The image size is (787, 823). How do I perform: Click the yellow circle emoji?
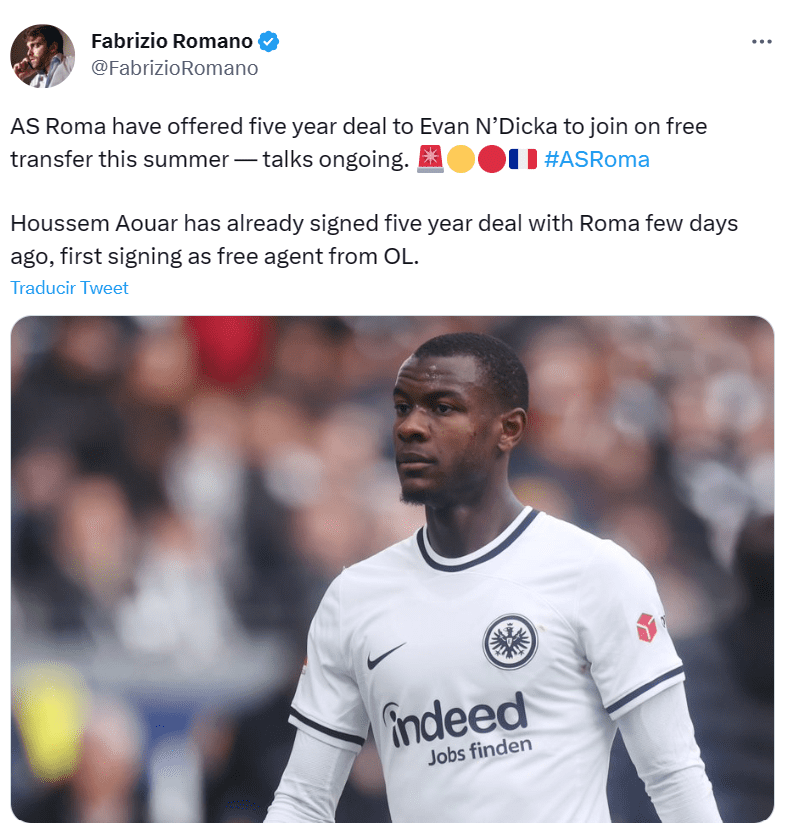tap(460, 159)
